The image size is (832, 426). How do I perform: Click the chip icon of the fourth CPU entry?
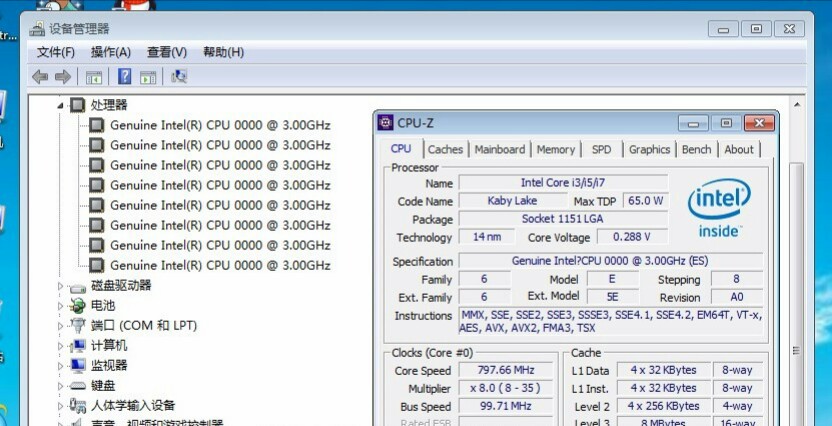(96, 185)
